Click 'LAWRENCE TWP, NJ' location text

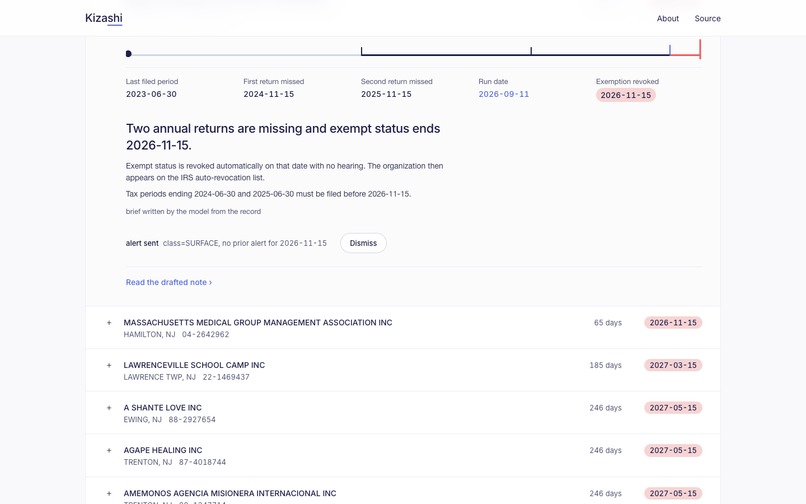tap(159, 377)
